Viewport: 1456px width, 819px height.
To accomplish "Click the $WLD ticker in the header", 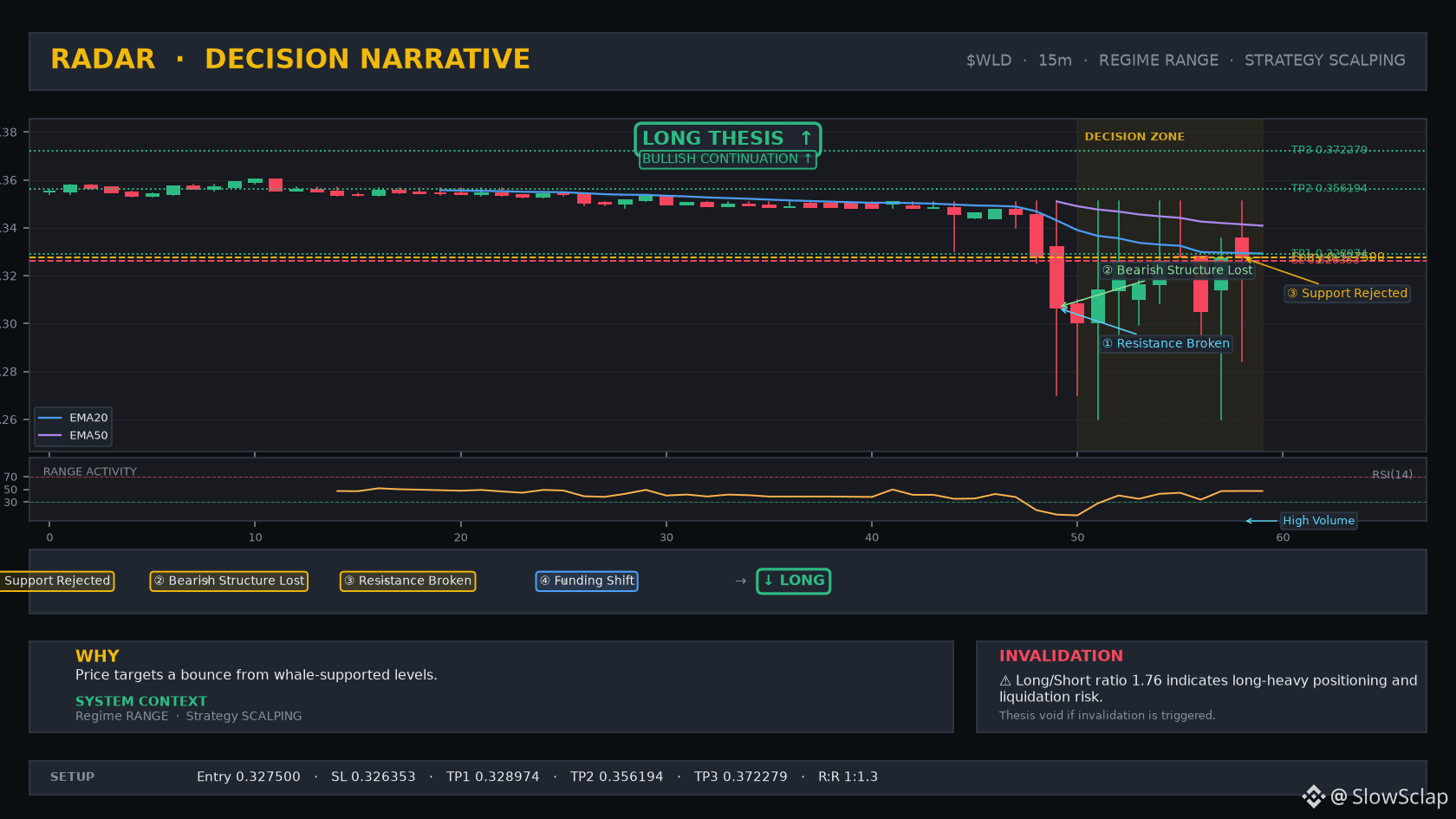I will pos(989,61).
